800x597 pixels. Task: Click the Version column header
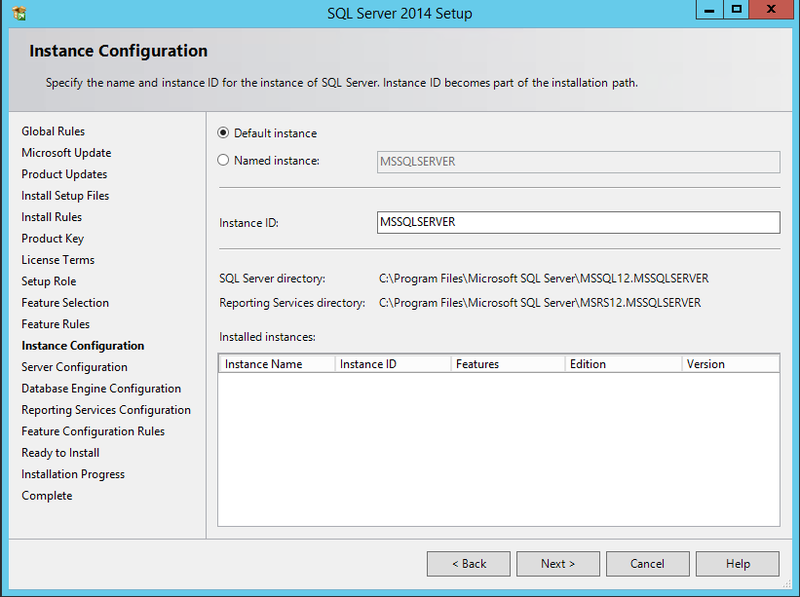click(730, 364)
